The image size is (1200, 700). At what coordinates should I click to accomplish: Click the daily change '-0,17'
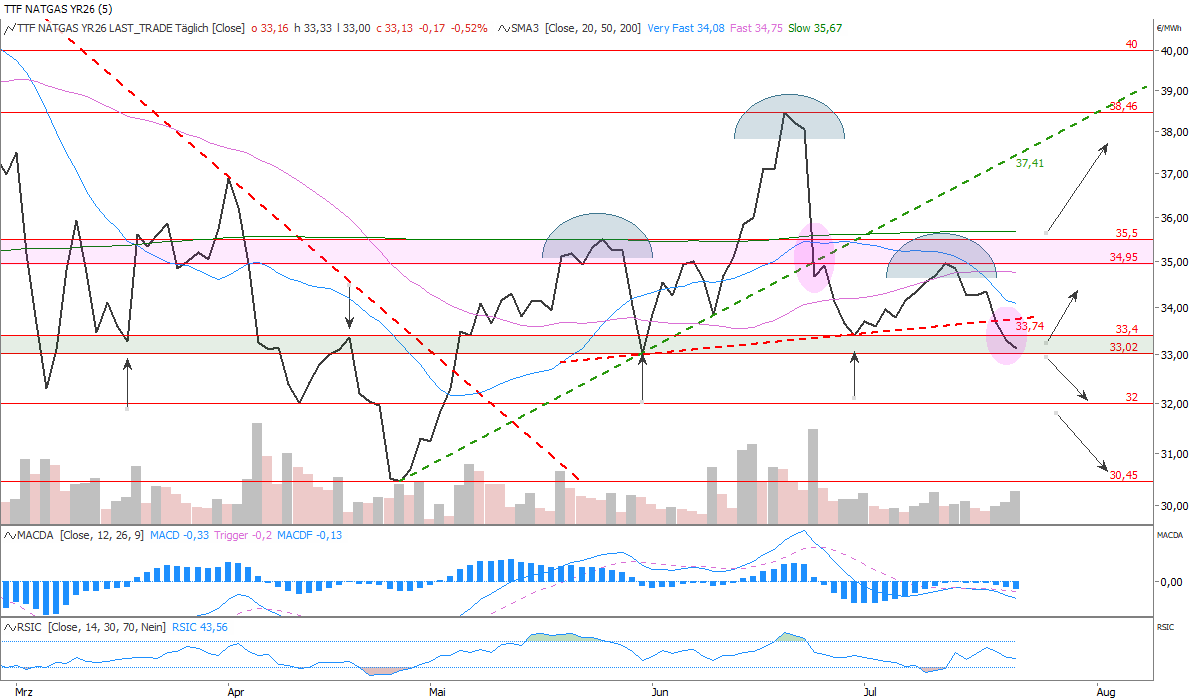point(434,28)
